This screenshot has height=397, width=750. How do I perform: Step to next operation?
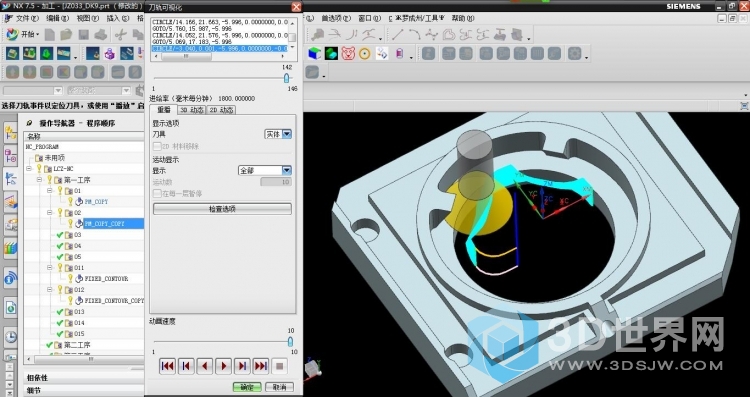242,366
